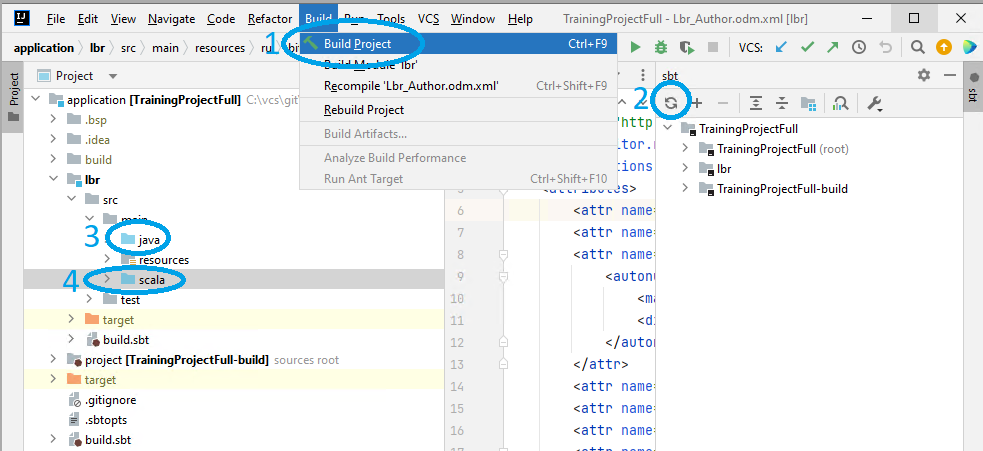The image size is (983, 451).
Task: Click the VCS Update Project arrow
Action: click(x=783, y=47)
